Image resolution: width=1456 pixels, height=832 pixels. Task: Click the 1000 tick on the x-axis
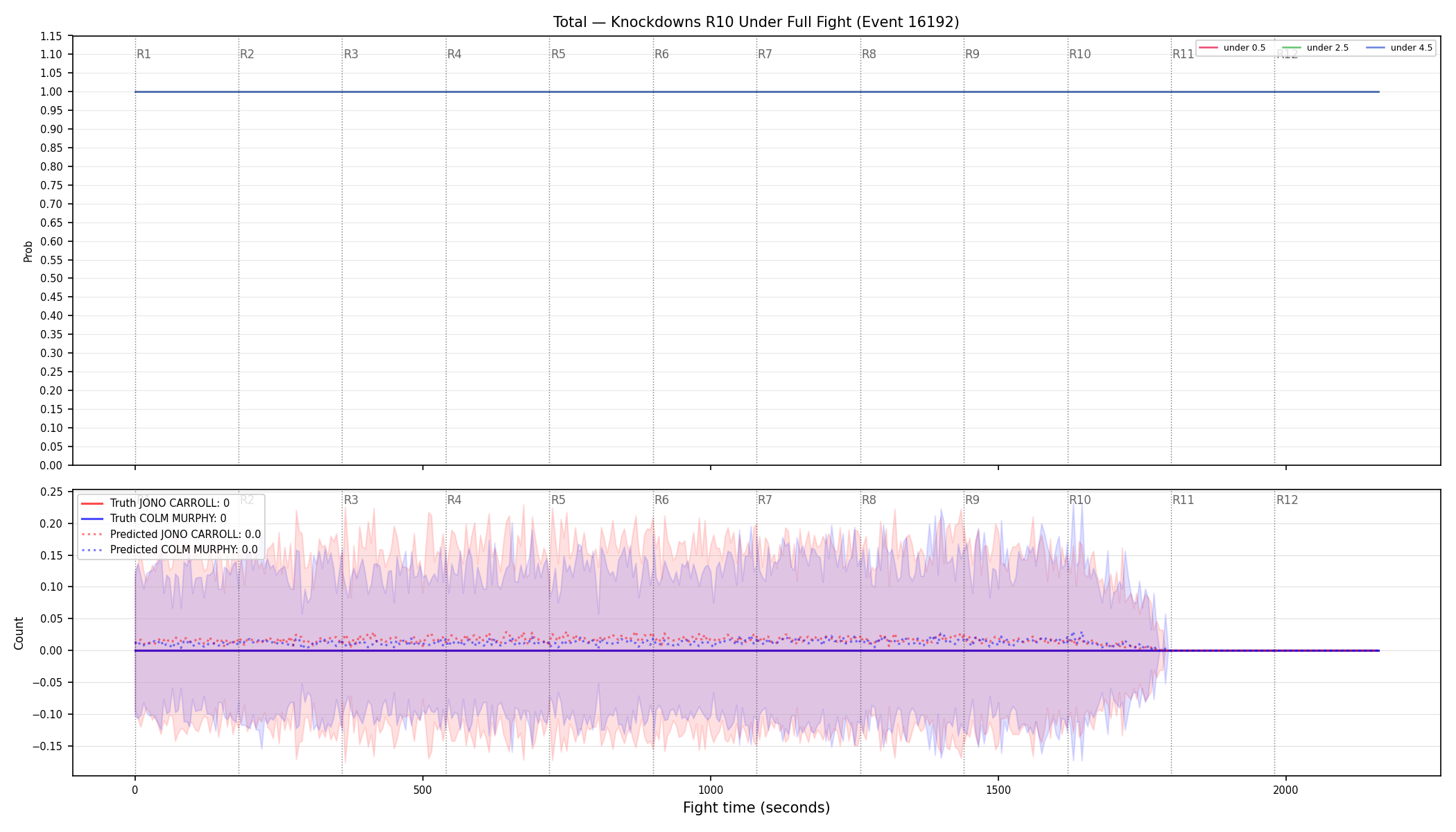(711, 790)
